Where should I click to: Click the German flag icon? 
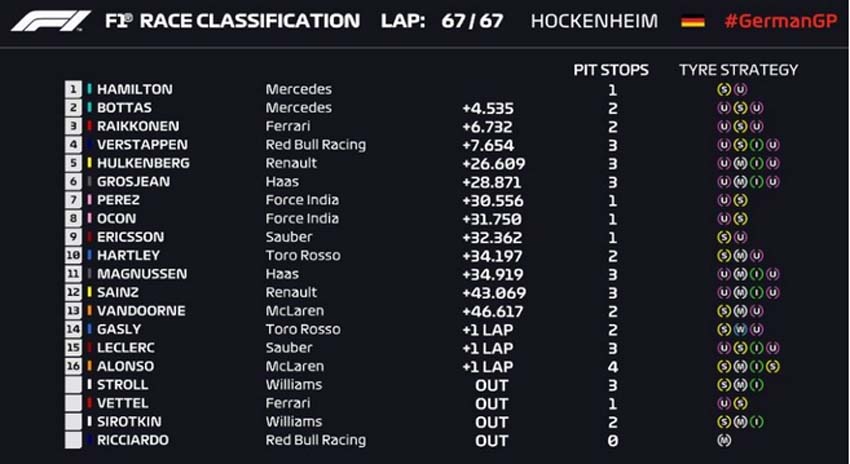[692, 20]
